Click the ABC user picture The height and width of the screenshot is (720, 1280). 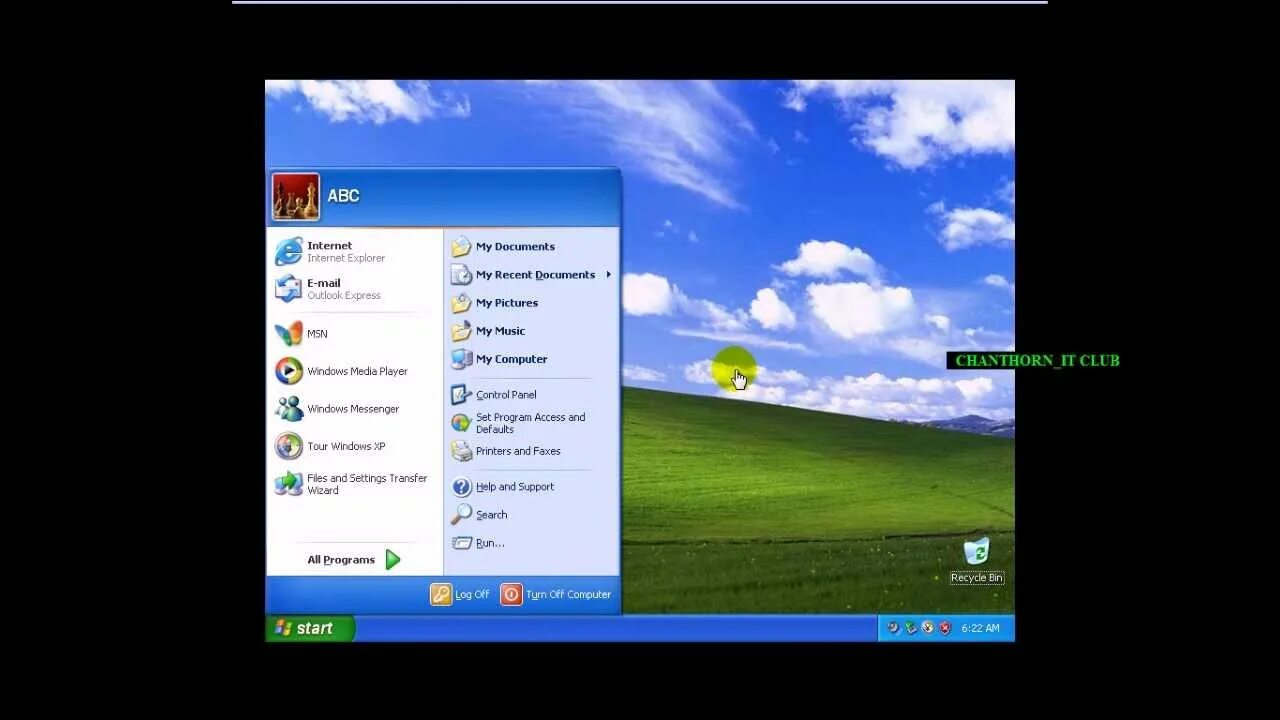(296, 196)
